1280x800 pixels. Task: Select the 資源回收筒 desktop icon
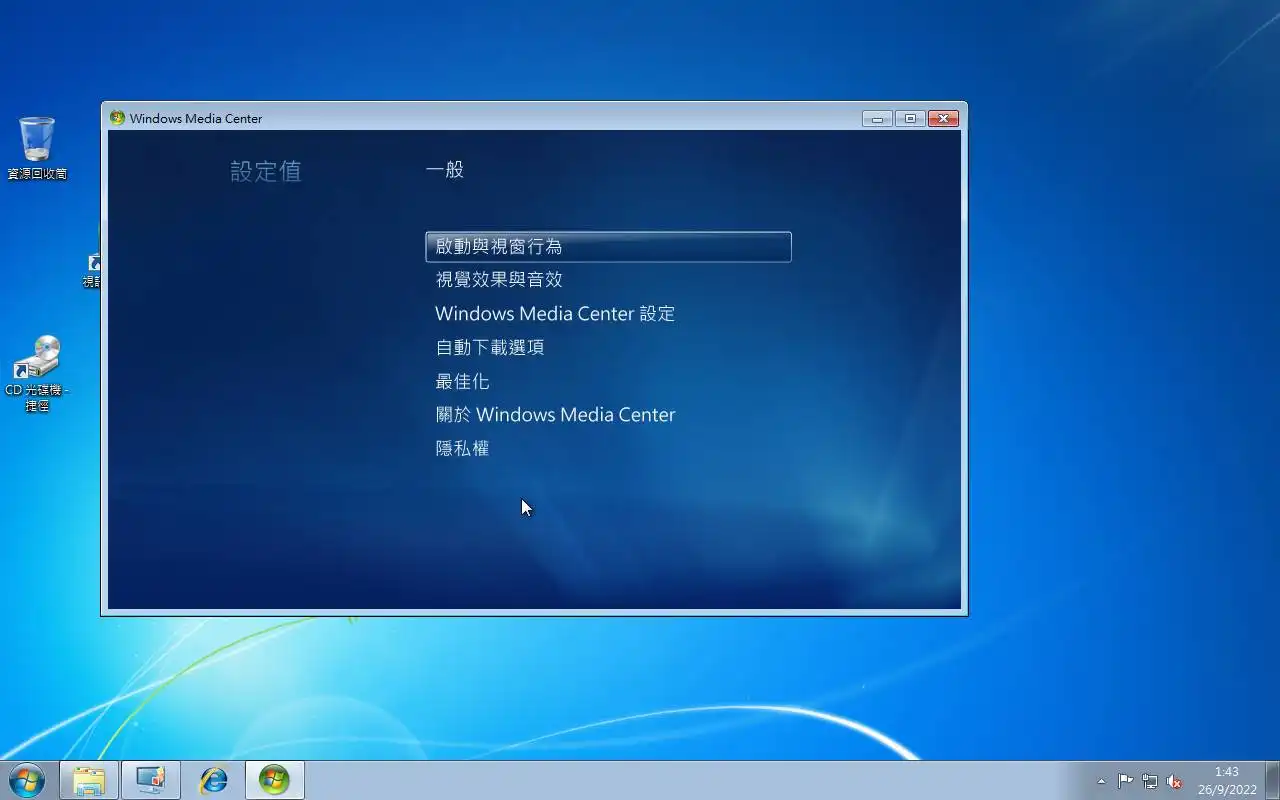[x=37, y=148]
